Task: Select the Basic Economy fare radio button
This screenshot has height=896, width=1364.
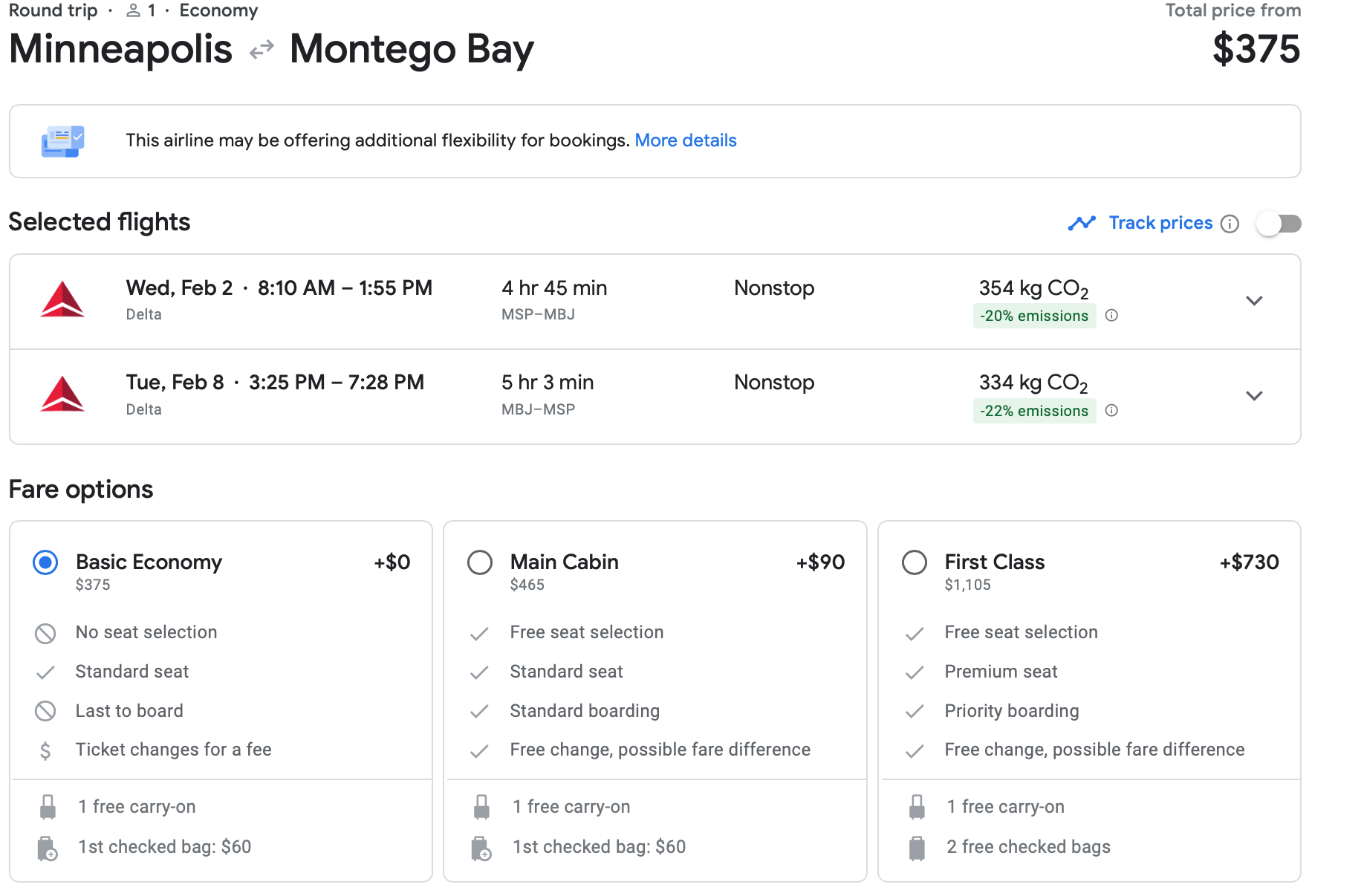Action: [45, 562]
